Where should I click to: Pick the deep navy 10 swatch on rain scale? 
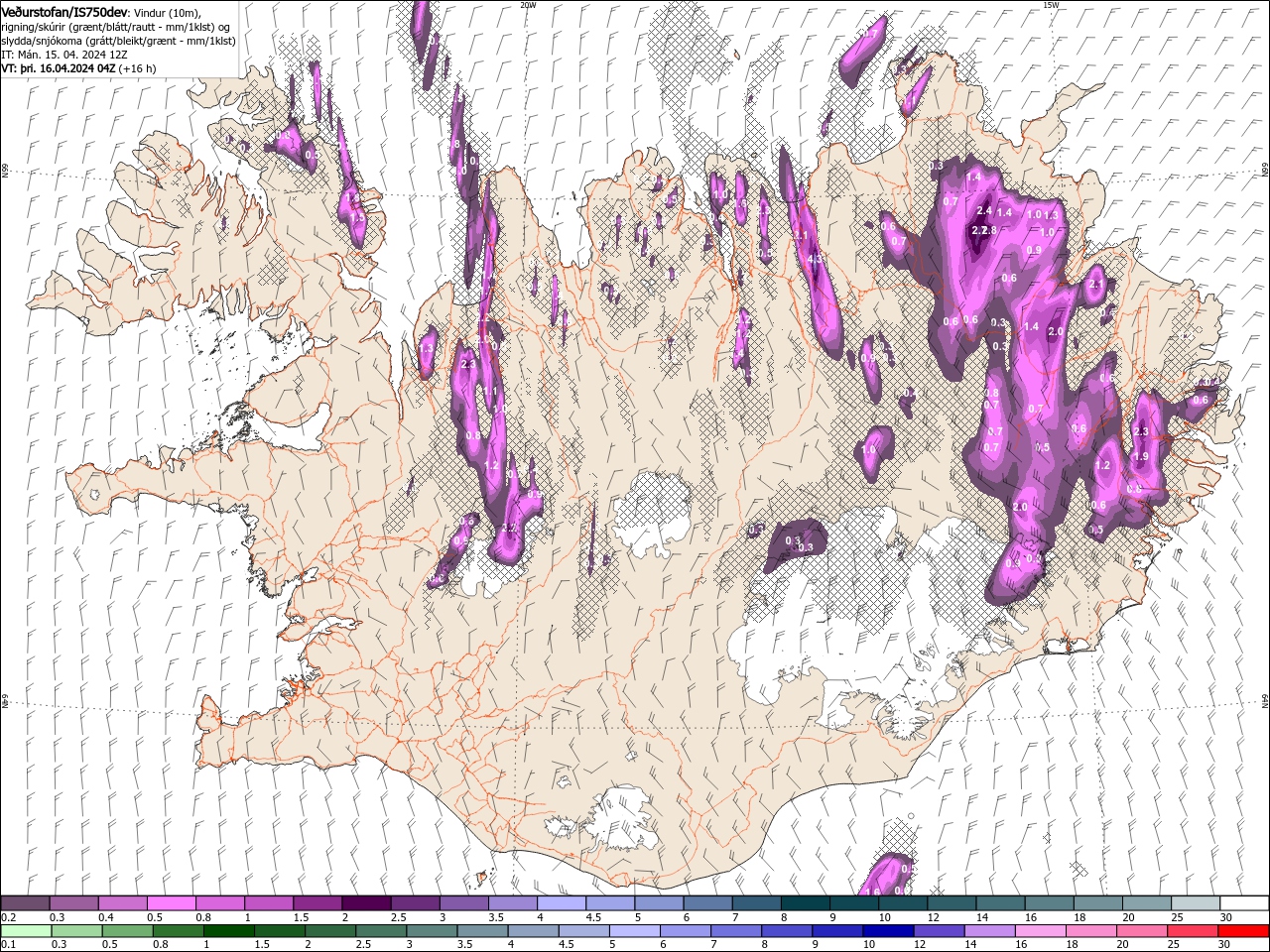(888, 931)
